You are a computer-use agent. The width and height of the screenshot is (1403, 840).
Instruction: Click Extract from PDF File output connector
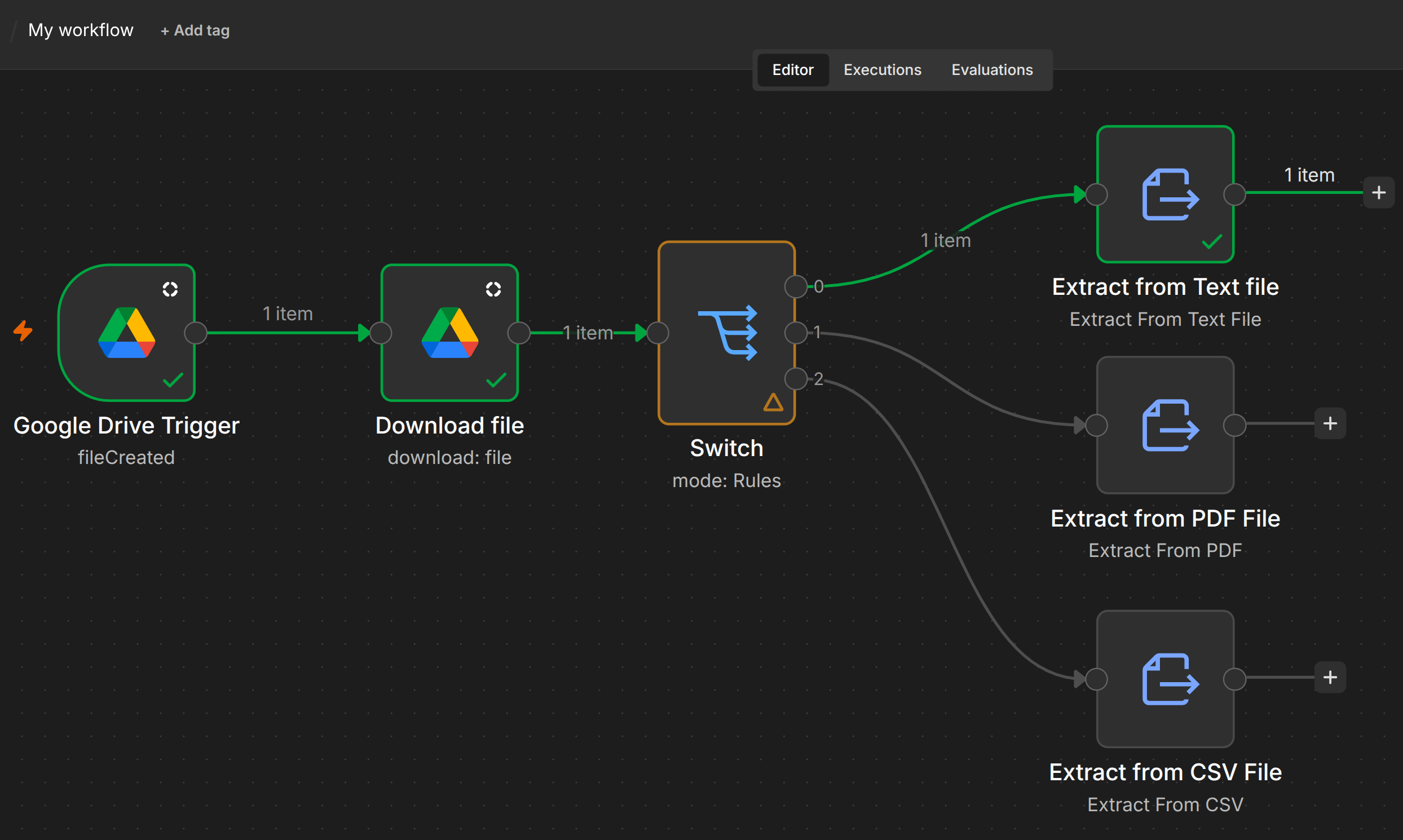coord(1234,425)
